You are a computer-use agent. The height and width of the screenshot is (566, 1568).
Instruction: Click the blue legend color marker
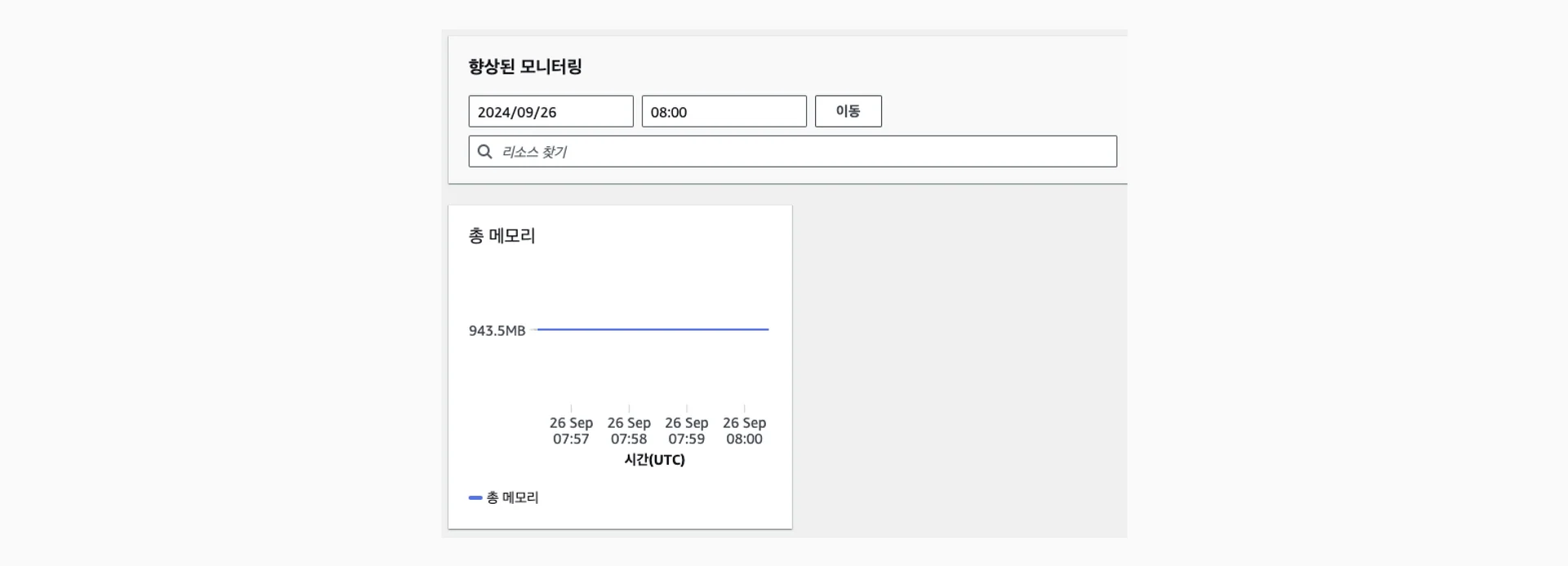(475, 497)
